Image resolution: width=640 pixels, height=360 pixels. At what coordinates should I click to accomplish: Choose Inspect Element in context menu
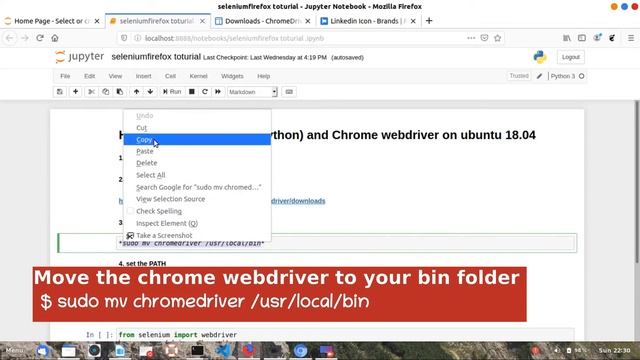click(x=197, y=223)
